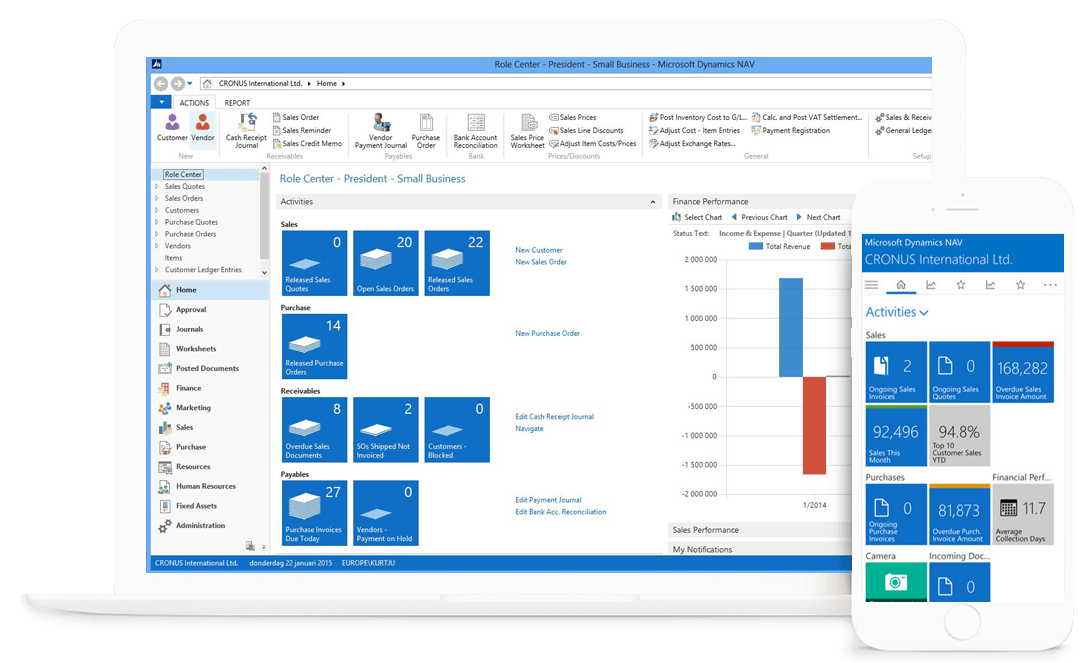Go to Next Chart in Finance Performance
Image resolution: width=1090 pixels, height=663 pixels.
pyautogui.click(x=818, y=218)
